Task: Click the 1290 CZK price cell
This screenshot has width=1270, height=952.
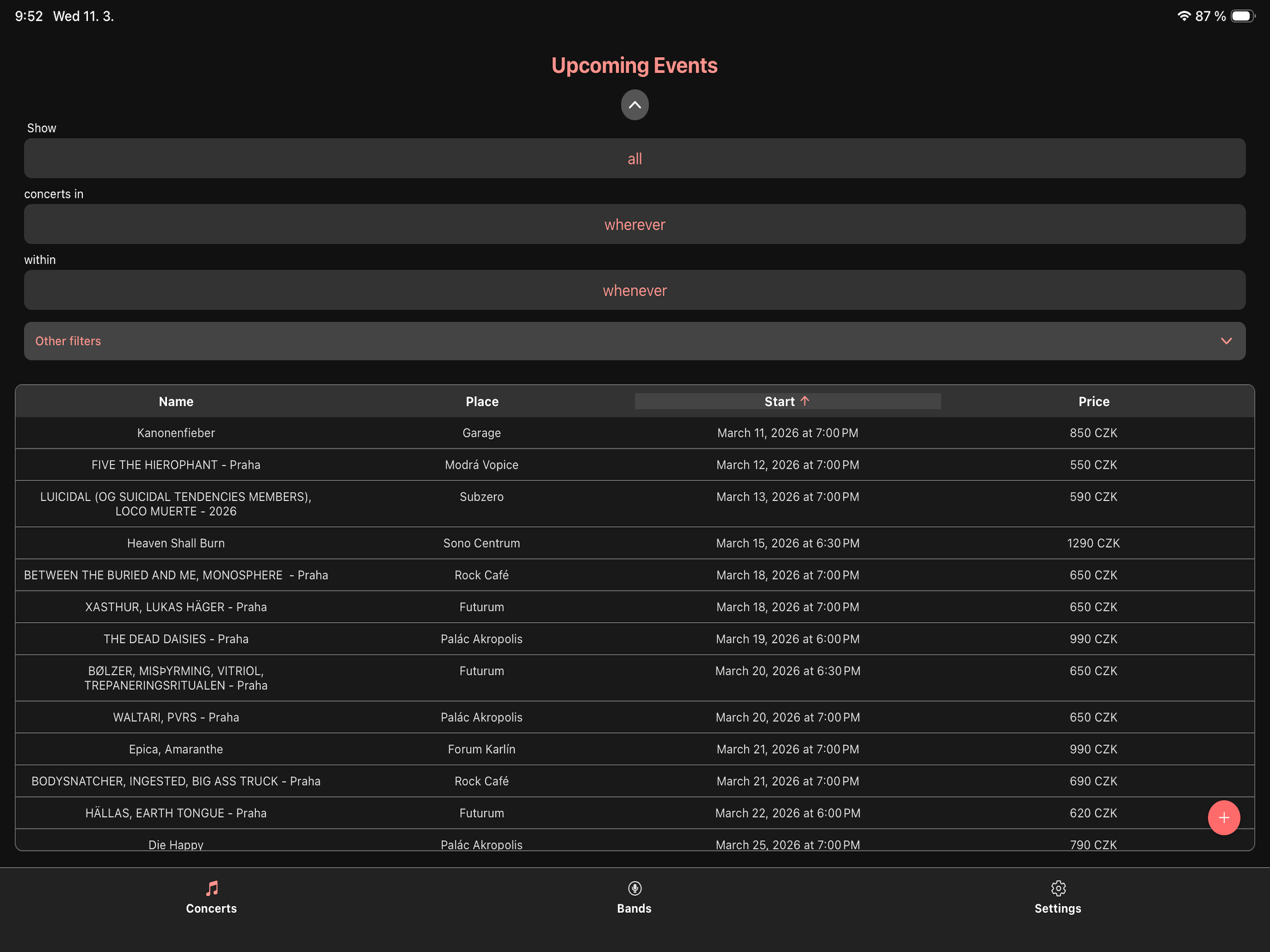Action: click(x=1093, y=543)
